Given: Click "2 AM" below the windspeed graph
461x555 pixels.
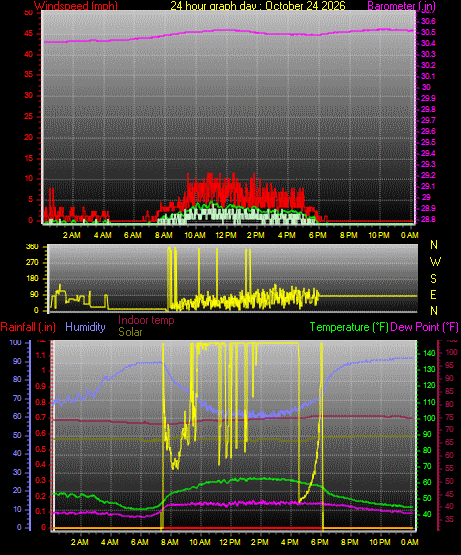Looking at the screenshot, I should tap(72, 235).
